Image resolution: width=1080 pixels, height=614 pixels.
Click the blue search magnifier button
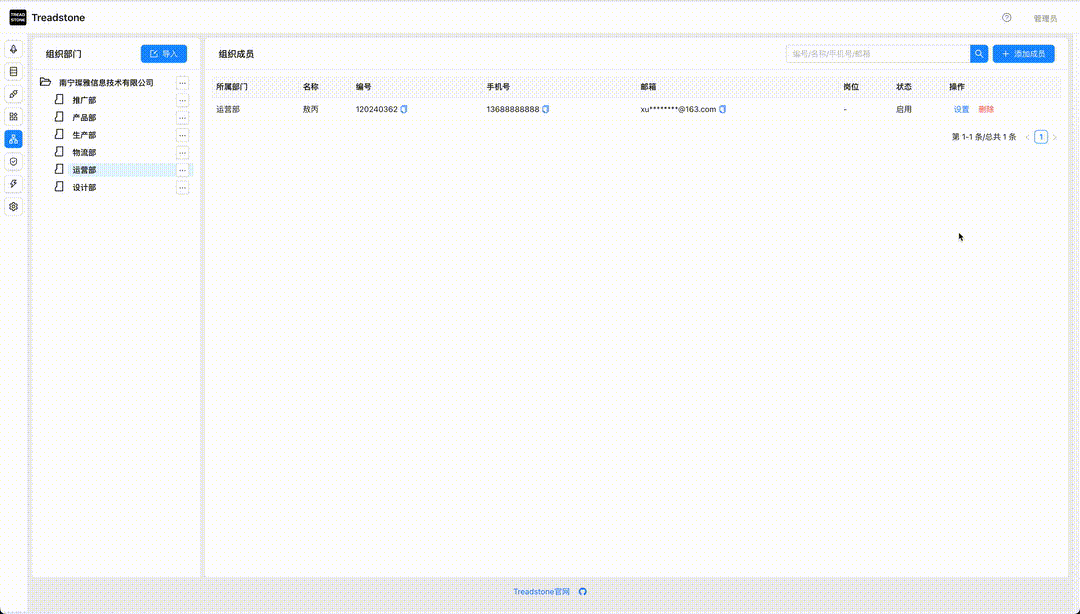979,54
